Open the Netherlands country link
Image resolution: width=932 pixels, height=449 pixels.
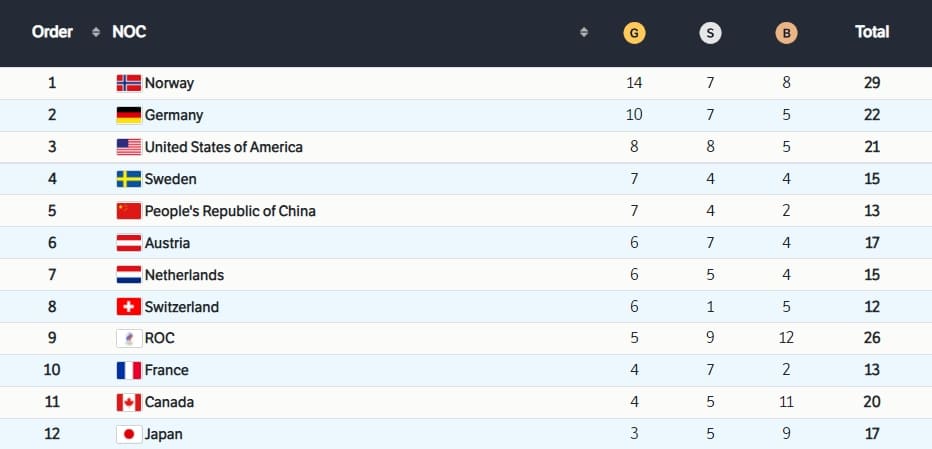pyautogui.click(x=184, y=275)
